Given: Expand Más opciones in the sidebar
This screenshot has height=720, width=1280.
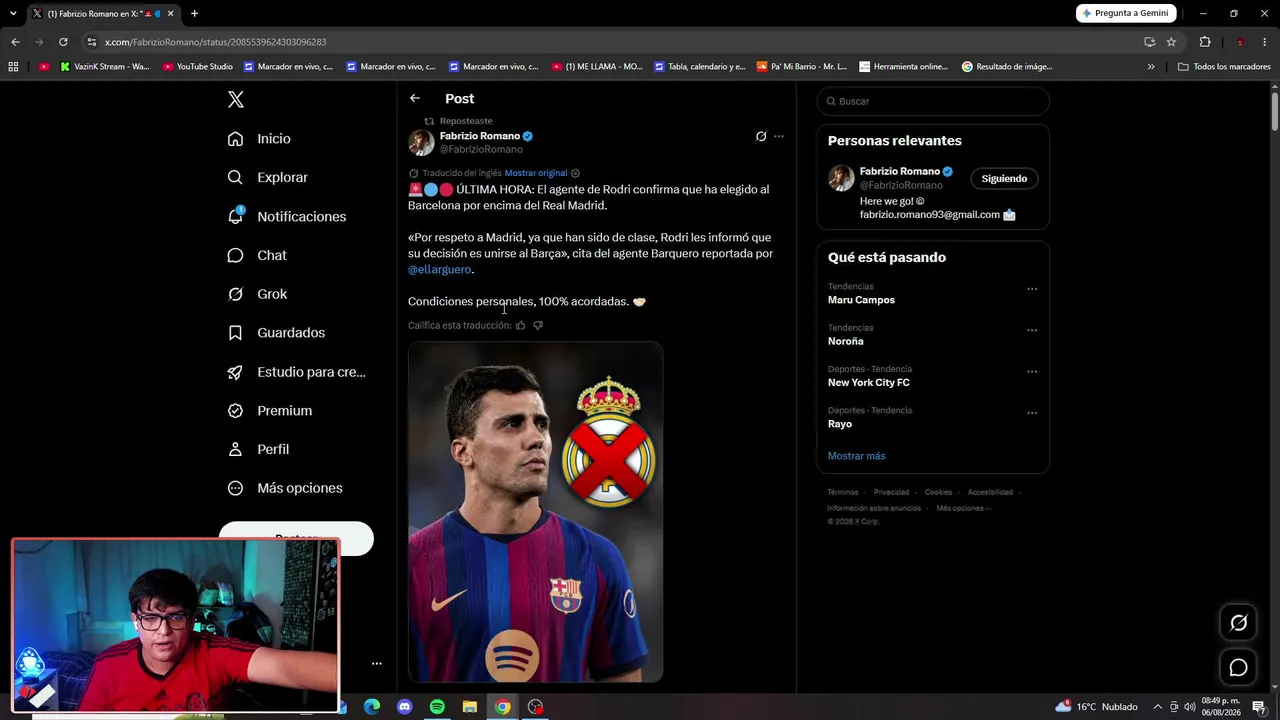Looking at the screenshot, I should pos(285,488).
